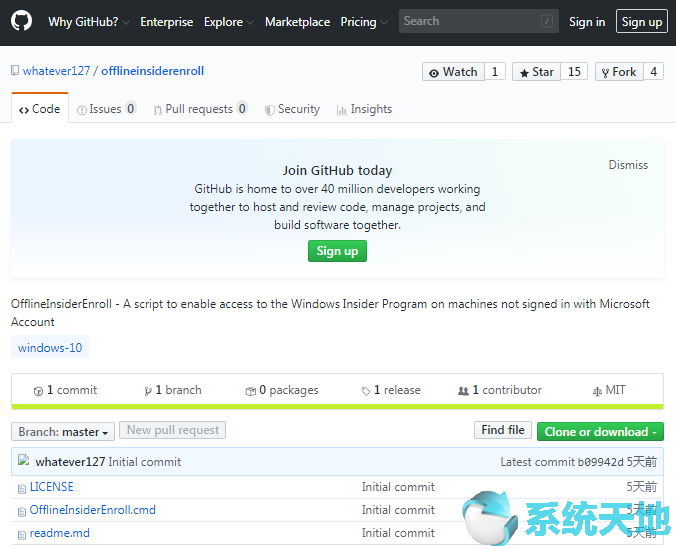Expand Clone or download dropdown
The image size is (676, 549).
pyautogui.click(x=600, y=432)
